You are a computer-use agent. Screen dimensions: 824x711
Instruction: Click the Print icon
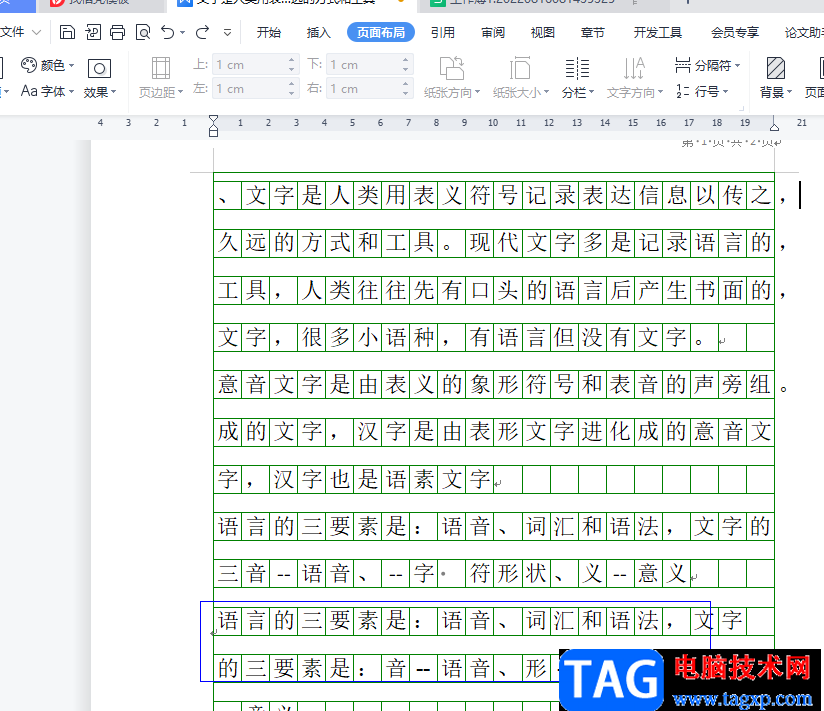(x=117, y=33)
